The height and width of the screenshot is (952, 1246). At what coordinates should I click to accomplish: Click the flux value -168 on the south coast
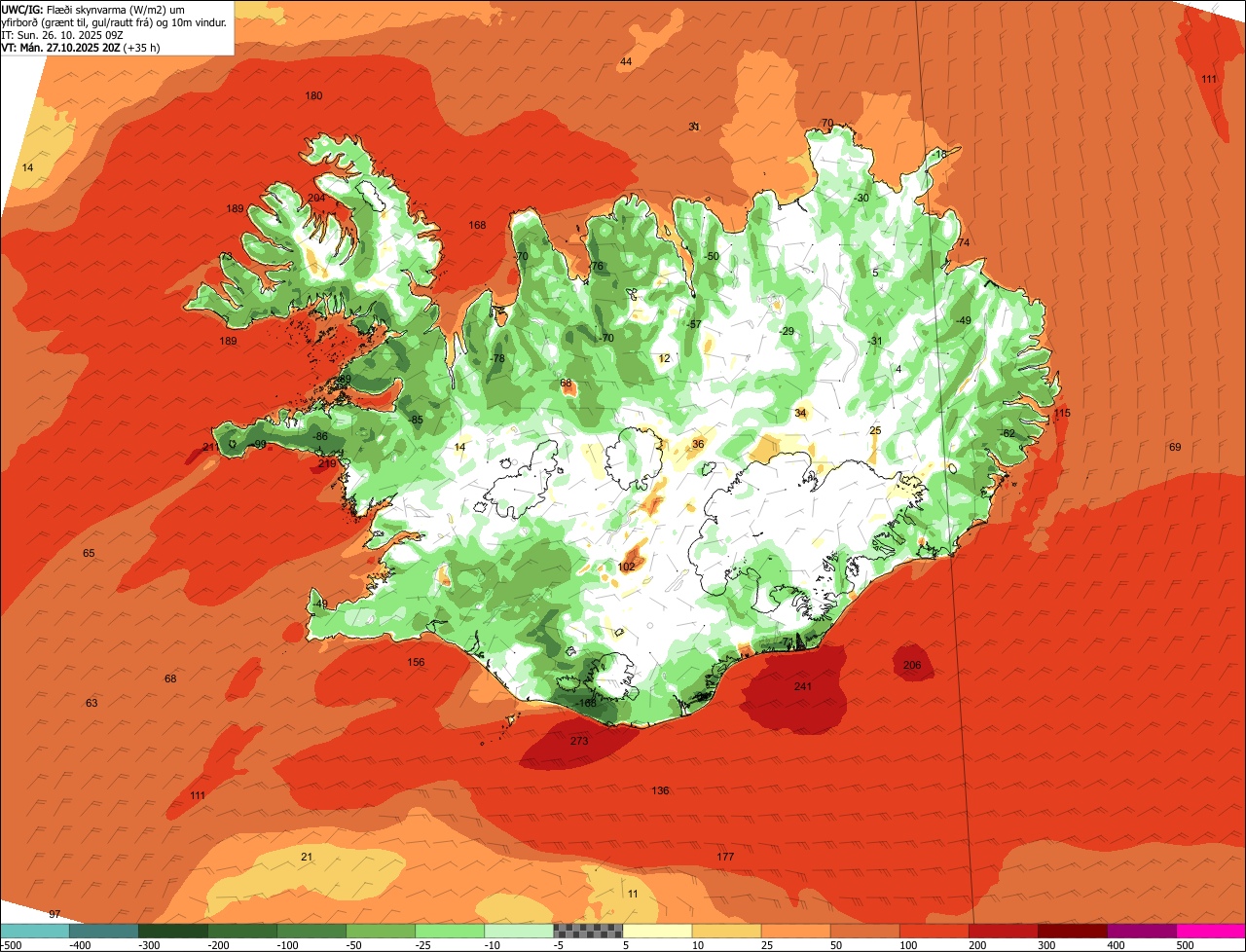pos(585,703)
